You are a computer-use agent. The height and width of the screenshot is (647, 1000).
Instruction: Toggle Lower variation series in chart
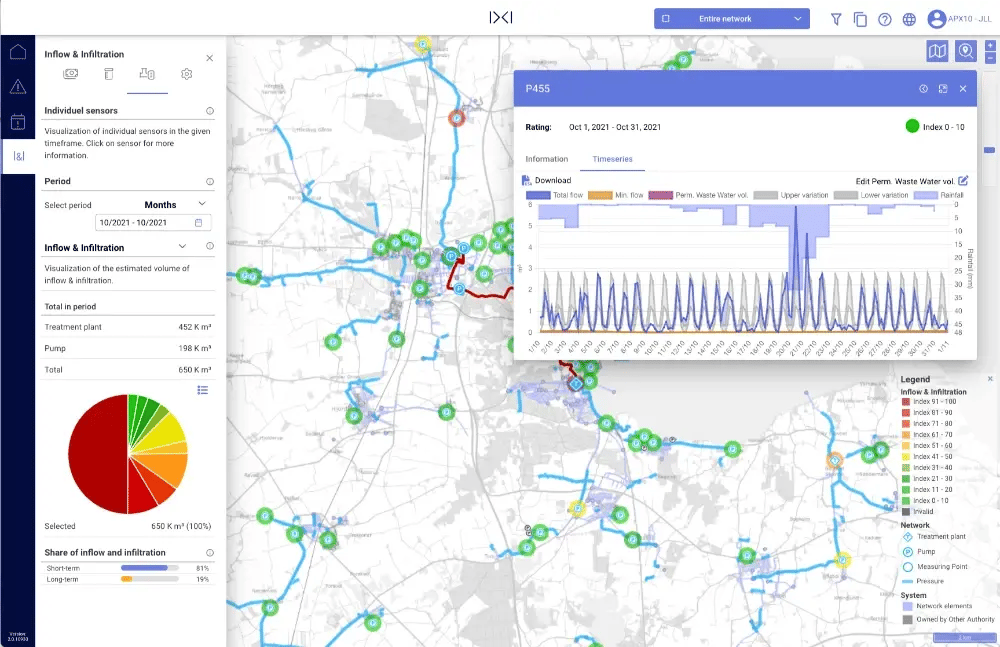pyautogui.click(x=871, y=195)
